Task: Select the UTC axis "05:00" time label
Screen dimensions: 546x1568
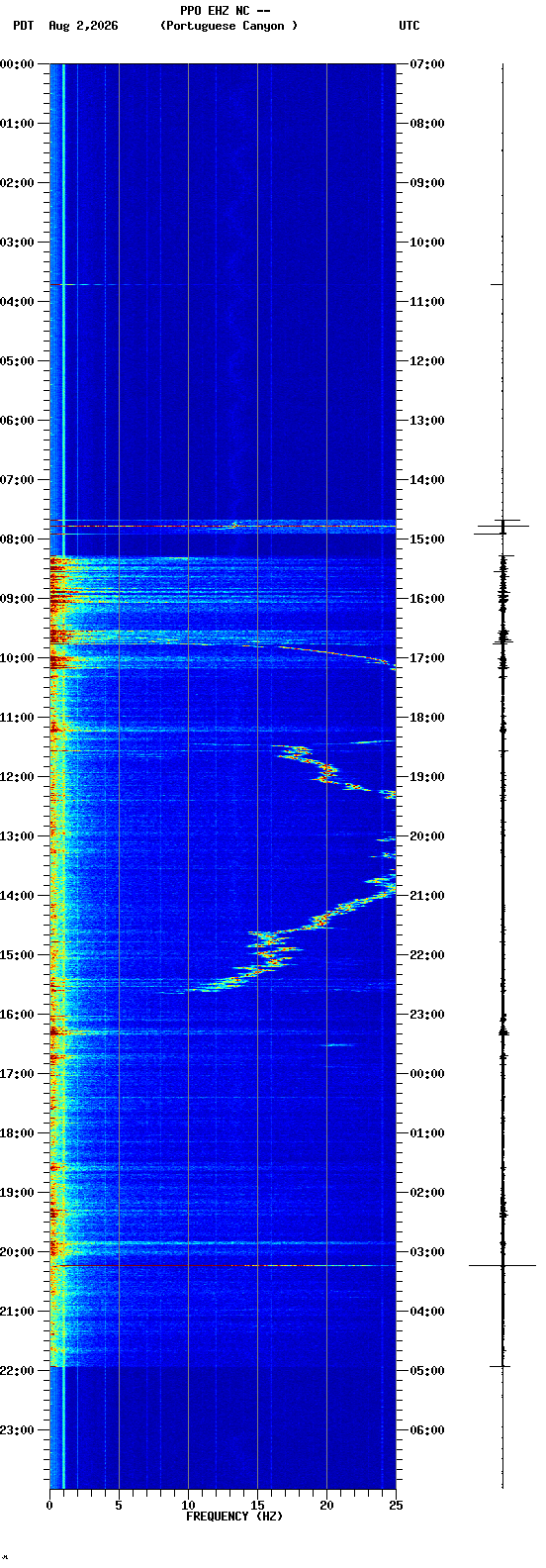Action: coord(426,1371)
